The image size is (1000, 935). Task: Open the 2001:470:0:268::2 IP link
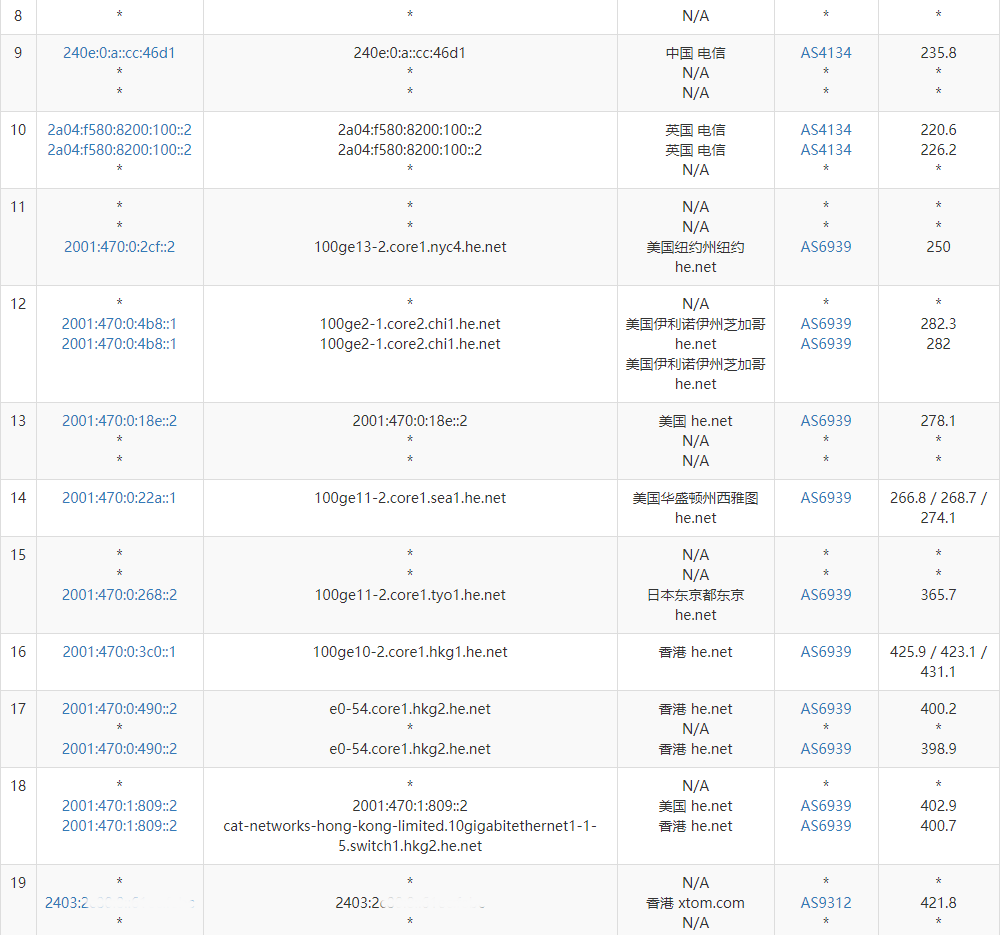(x=119, y=595)
